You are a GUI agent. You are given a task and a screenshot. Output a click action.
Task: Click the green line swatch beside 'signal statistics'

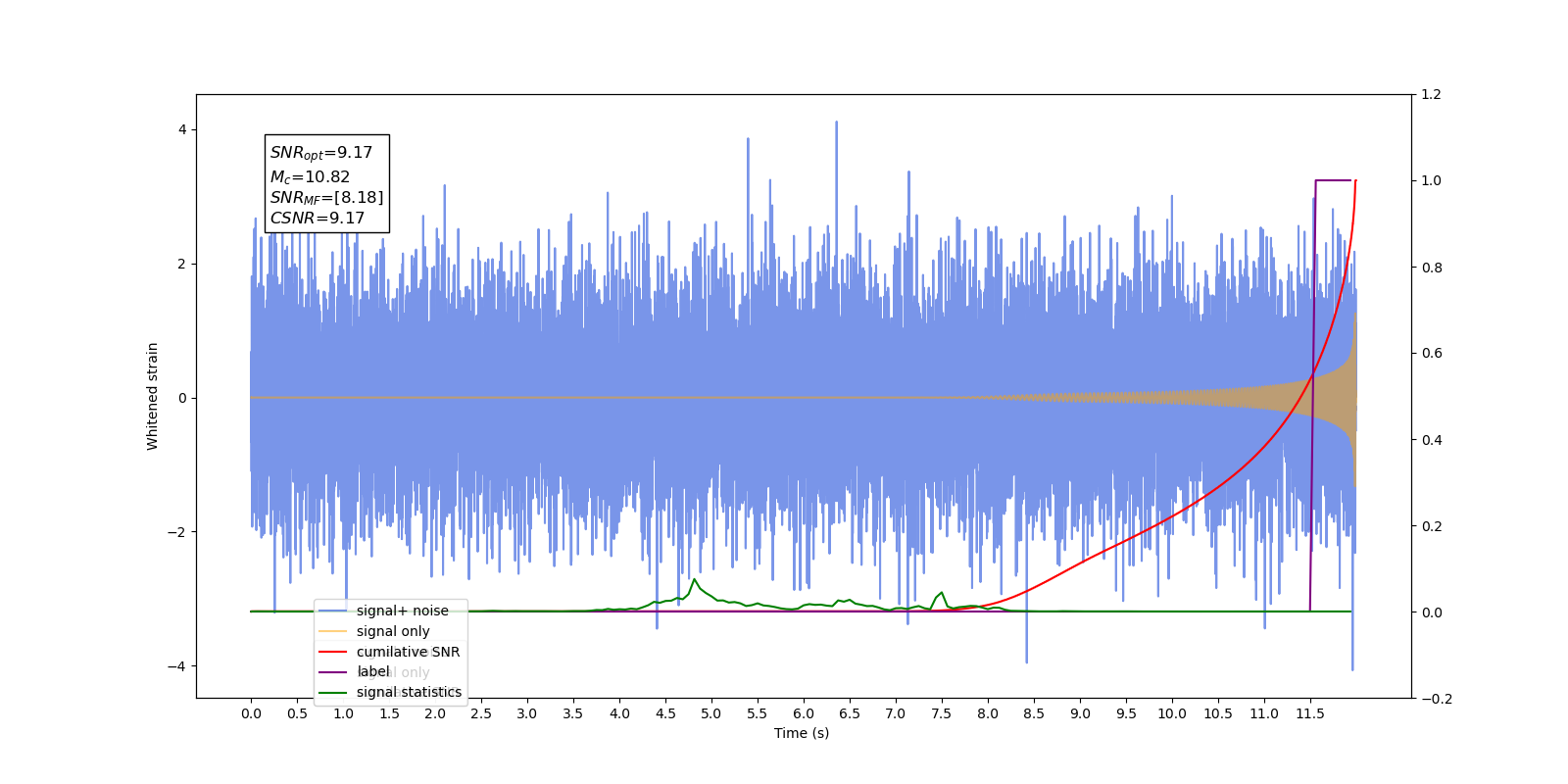click(333, 692)
